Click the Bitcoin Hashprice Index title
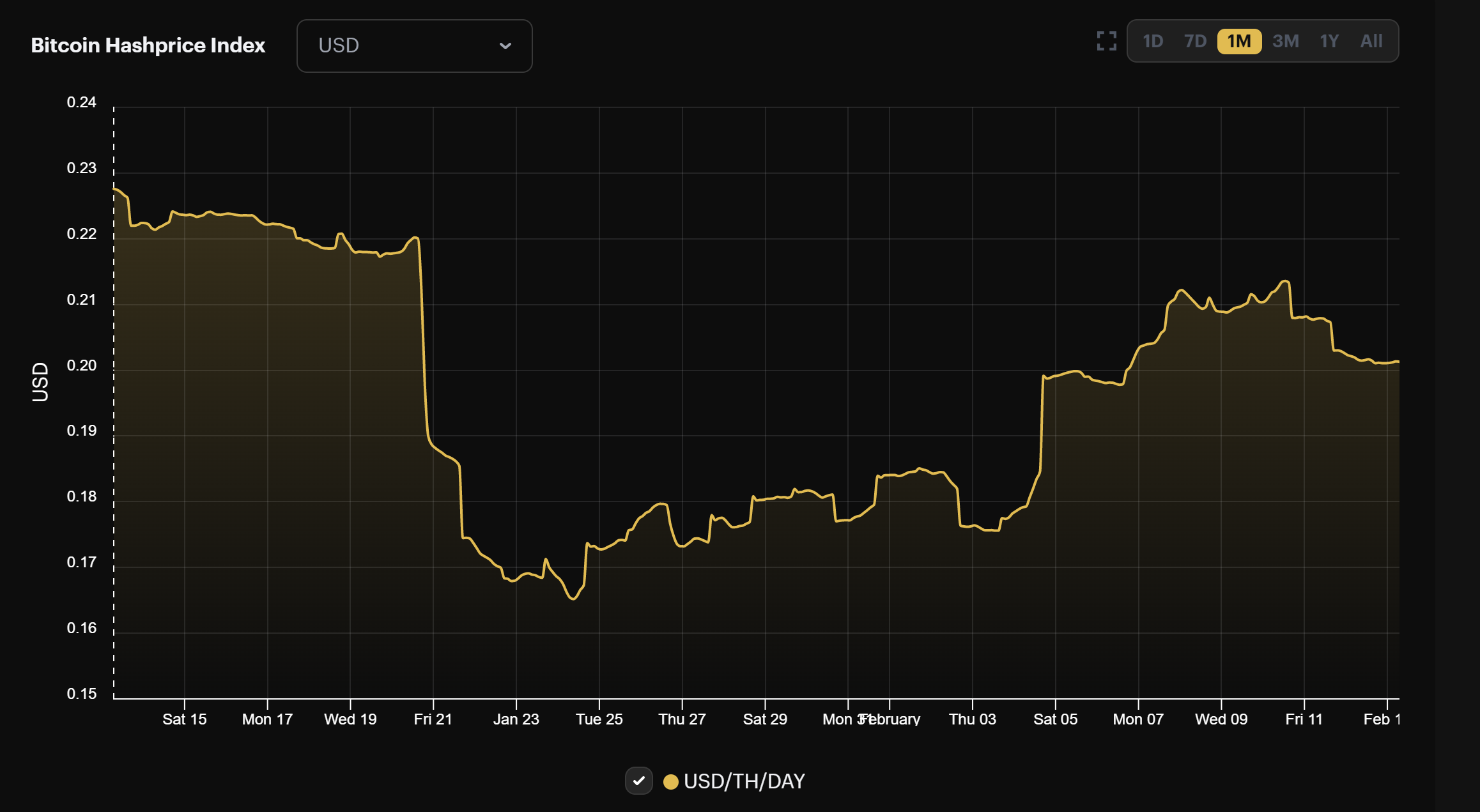Image resolution: width=1480 pixels, height=812 pixels. (148, 45)
